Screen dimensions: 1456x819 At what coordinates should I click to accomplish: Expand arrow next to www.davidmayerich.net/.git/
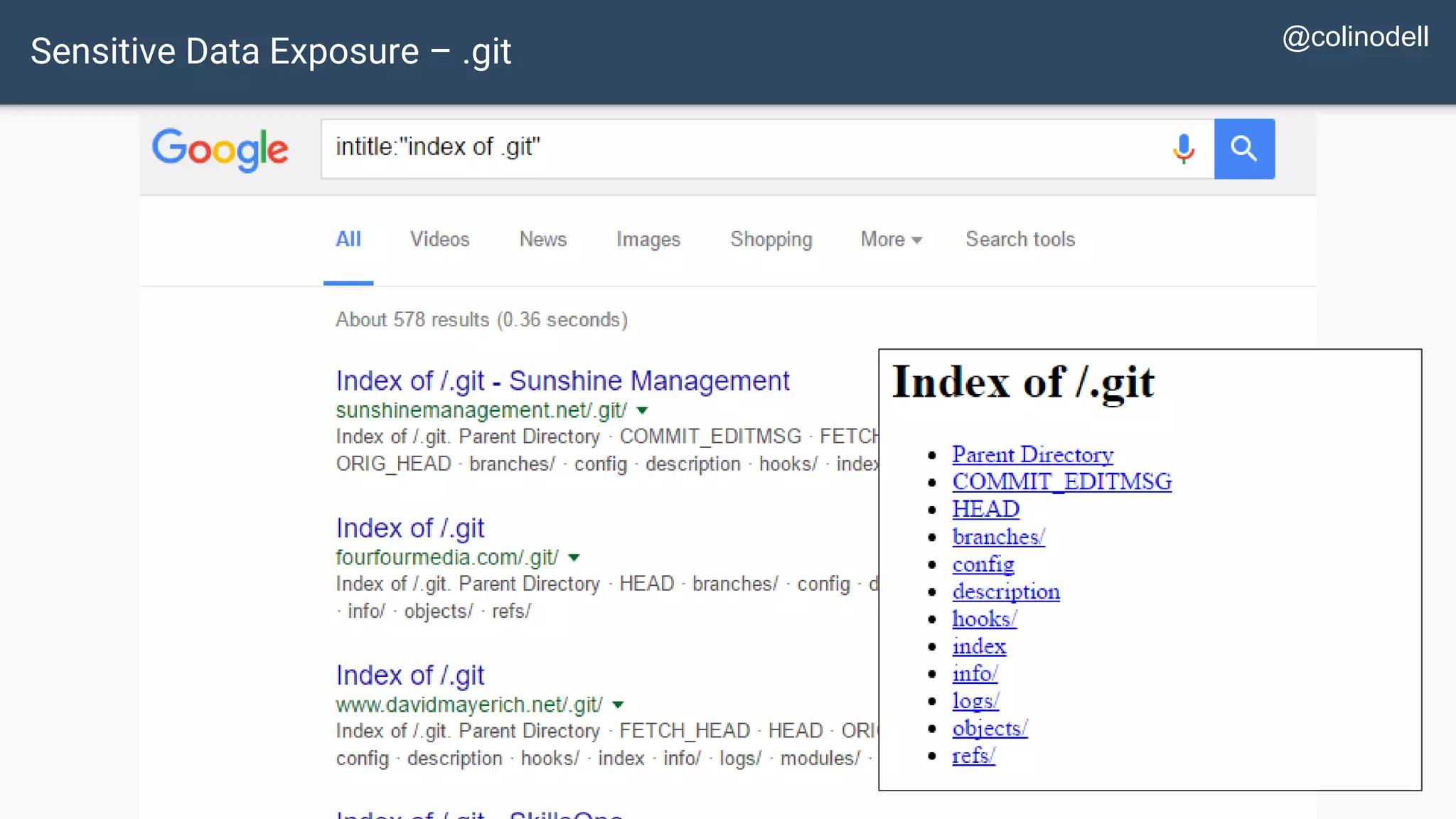(618, 705)
